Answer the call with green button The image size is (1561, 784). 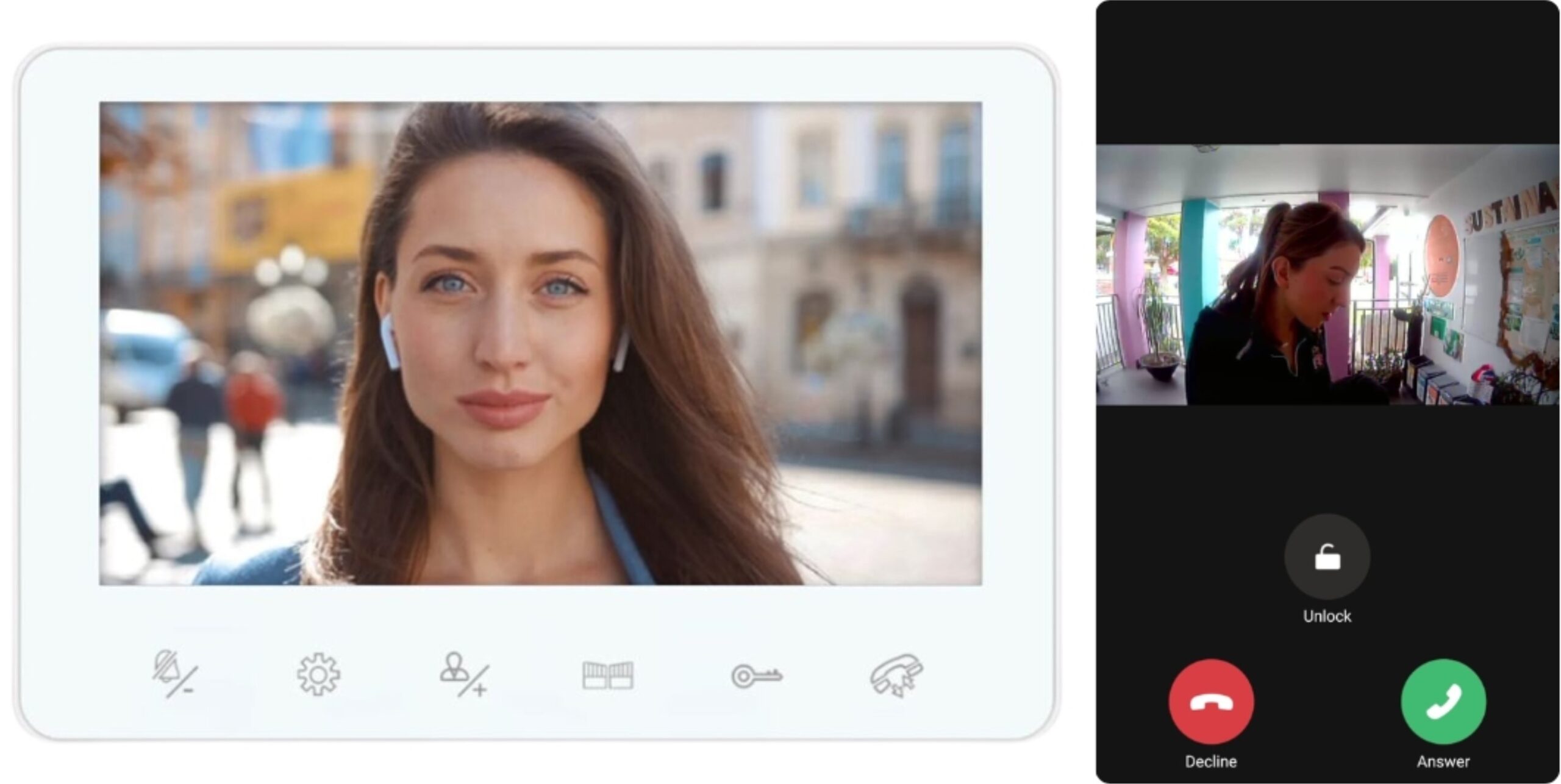[x=1443, y=702]
